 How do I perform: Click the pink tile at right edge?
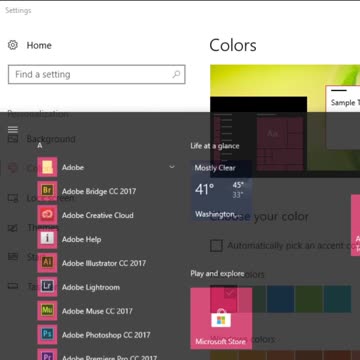[355, 225]
